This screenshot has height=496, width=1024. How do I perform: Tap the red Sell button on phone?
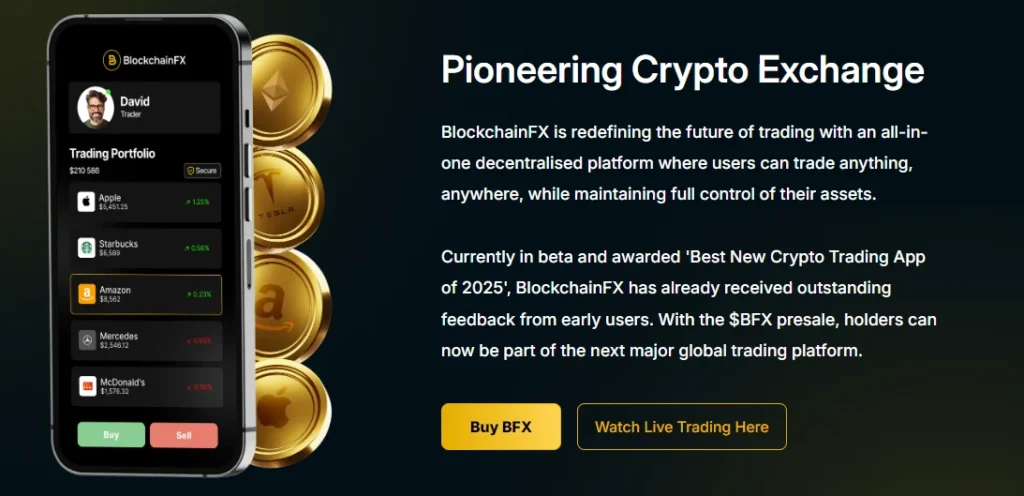(x=183, y=435)
